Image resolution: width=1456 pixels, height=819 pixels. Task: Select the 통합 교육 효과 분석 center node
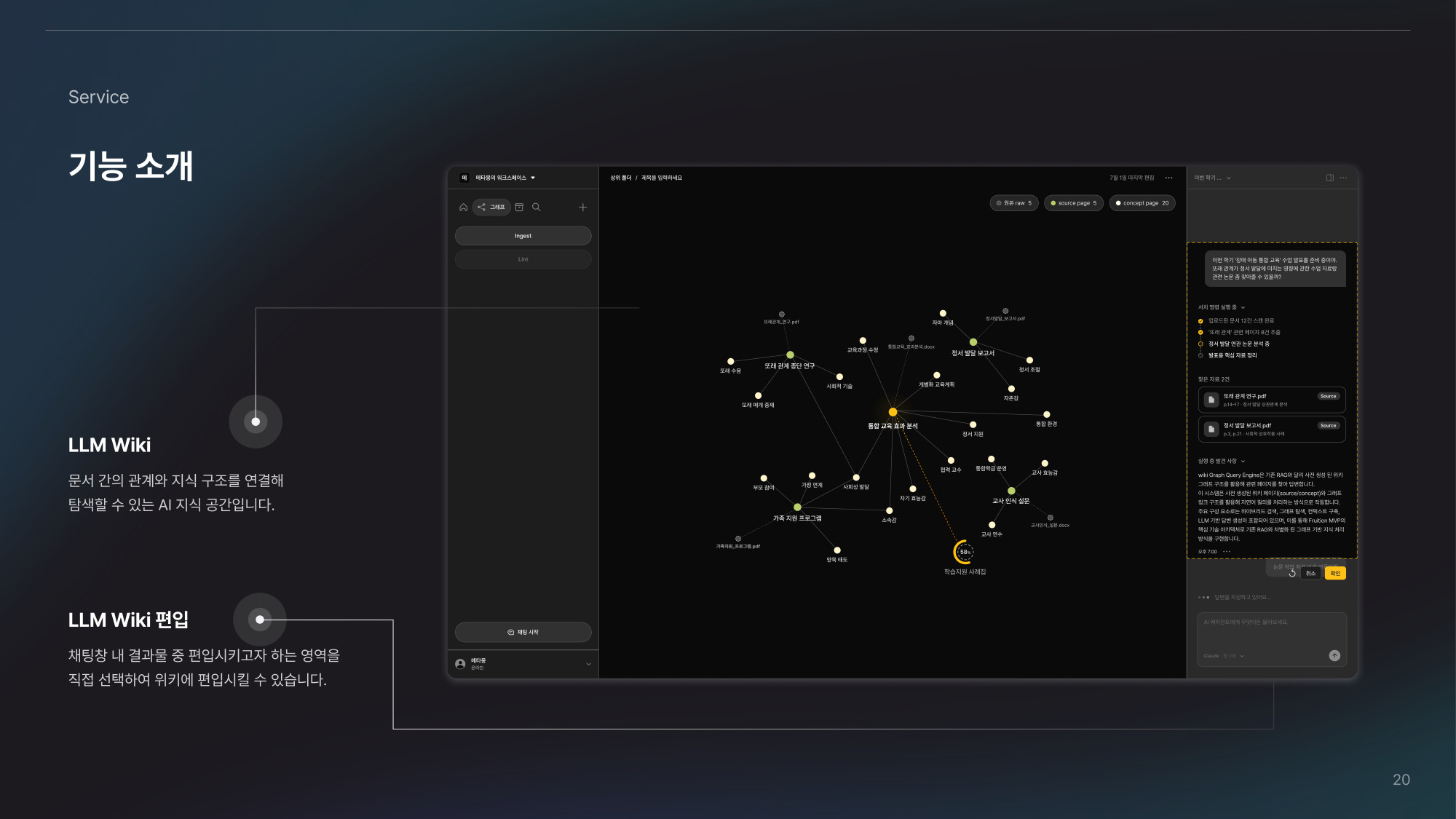click(893, 412)
